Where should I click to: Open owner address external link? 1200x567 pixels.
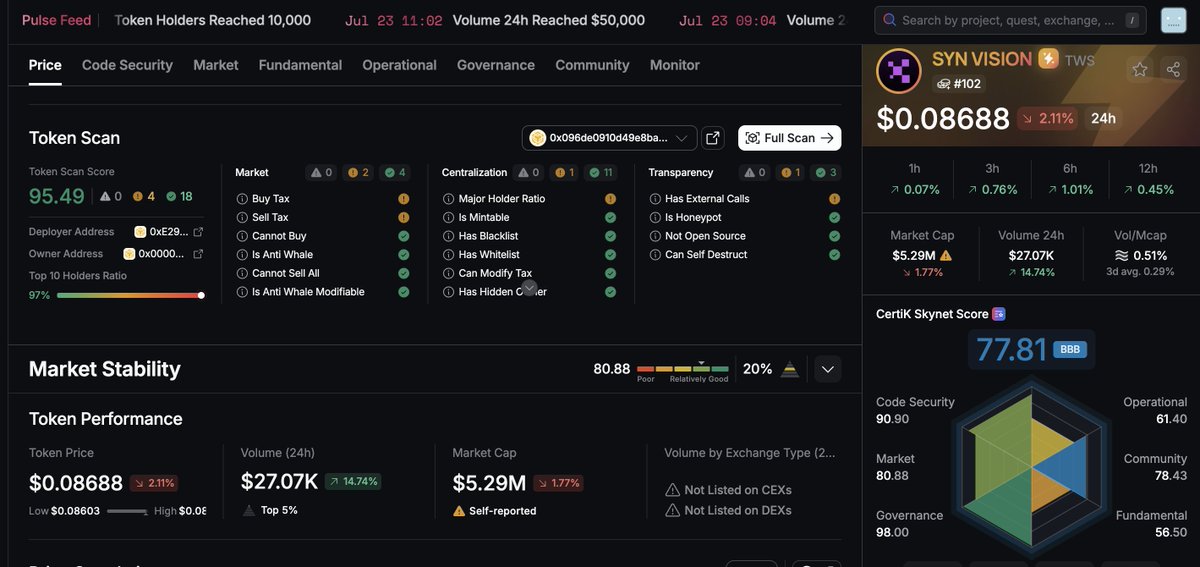pyautogui.click(x=198, y=254)
